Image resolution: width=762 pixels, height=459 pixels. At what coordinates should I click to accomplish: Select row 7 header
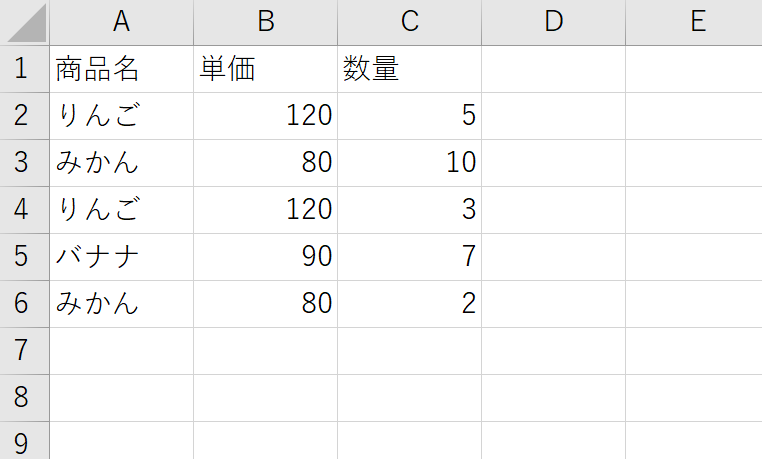click(x=24, y=351)
